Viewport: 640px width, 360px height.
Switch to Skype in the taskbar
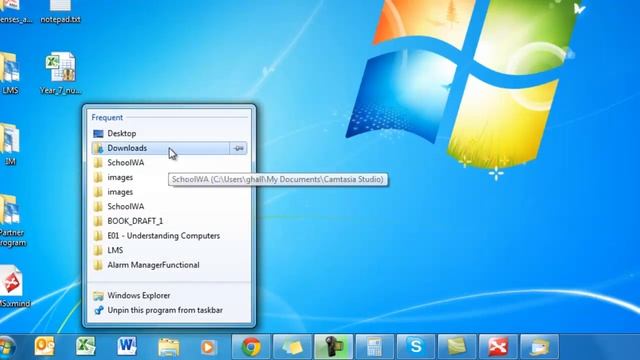416,347
